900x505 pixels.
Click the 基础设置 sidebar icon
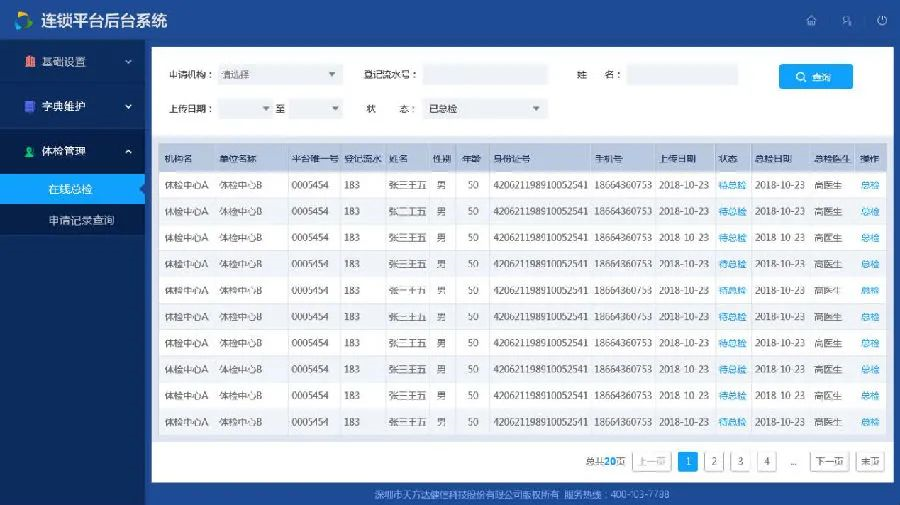click(x=30, y=62)
